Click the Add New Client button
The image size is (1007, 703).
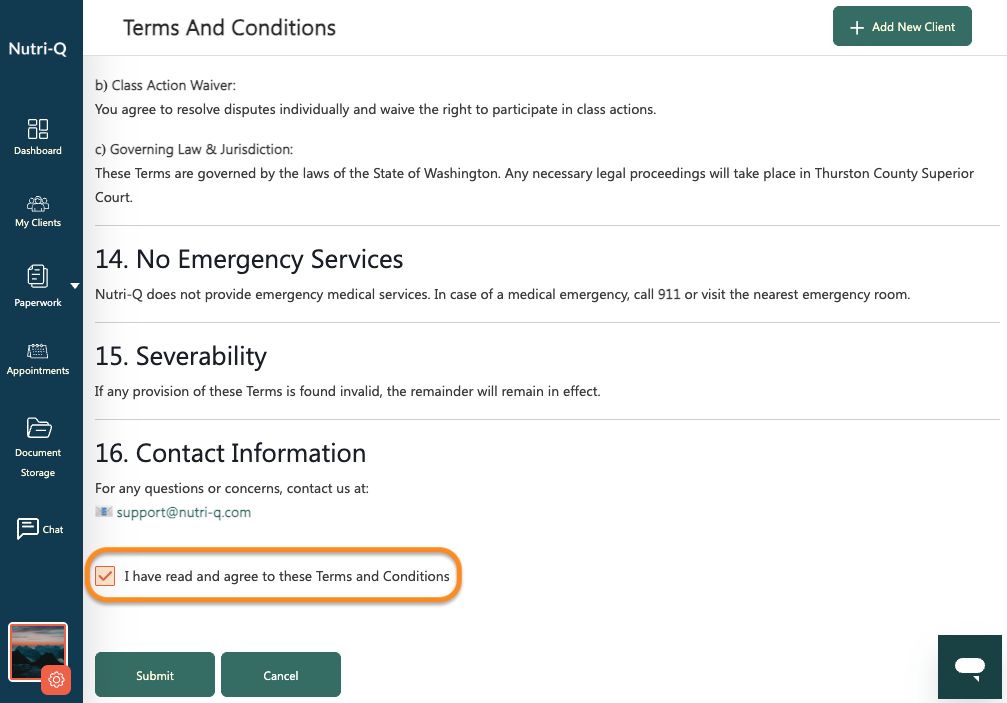902,26
